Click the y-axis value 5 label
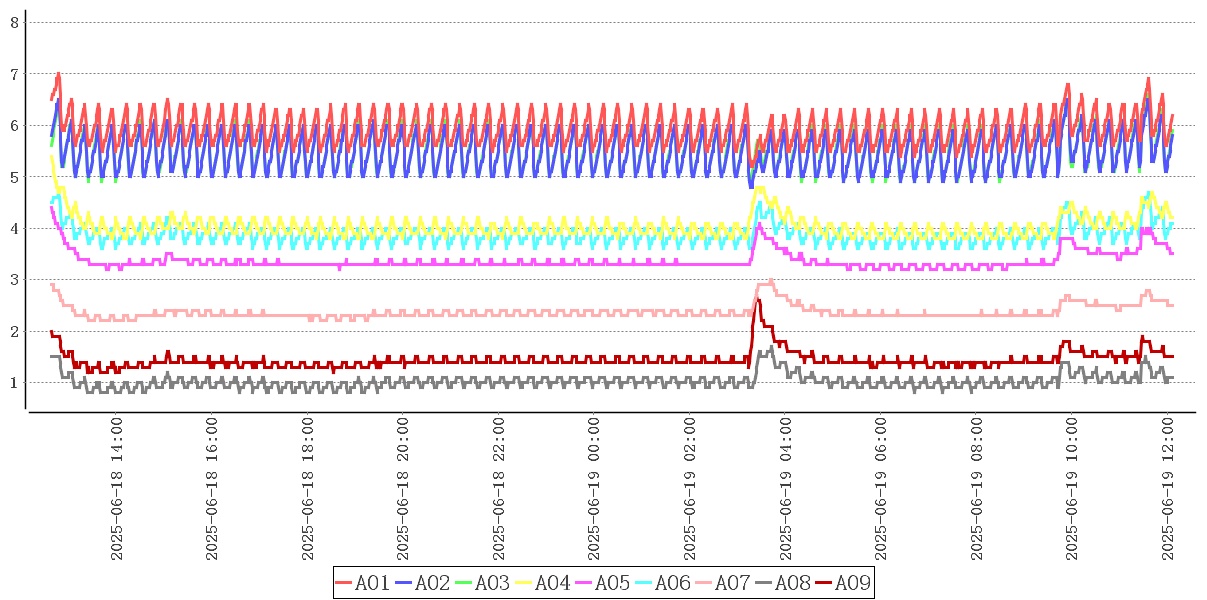The width and height of the screenshot is (1207, 600). 14,177
